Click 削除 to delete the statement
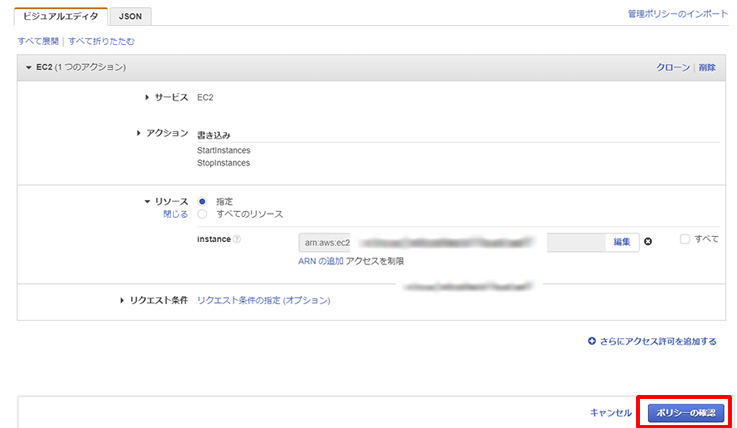This screenshot has height=428, width=737. click(707, 68)
